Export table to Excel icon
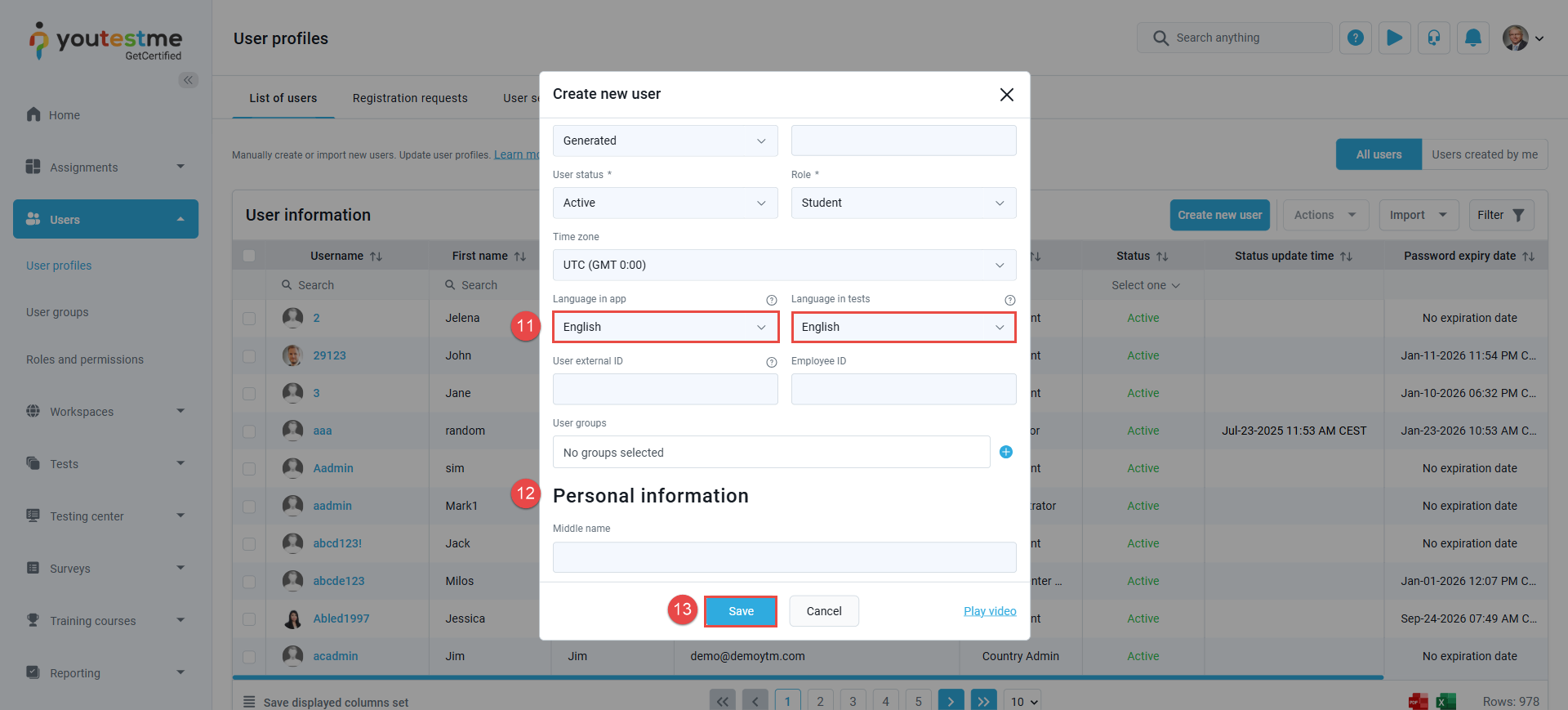 pyautogui.click(x=1446, y=701)
